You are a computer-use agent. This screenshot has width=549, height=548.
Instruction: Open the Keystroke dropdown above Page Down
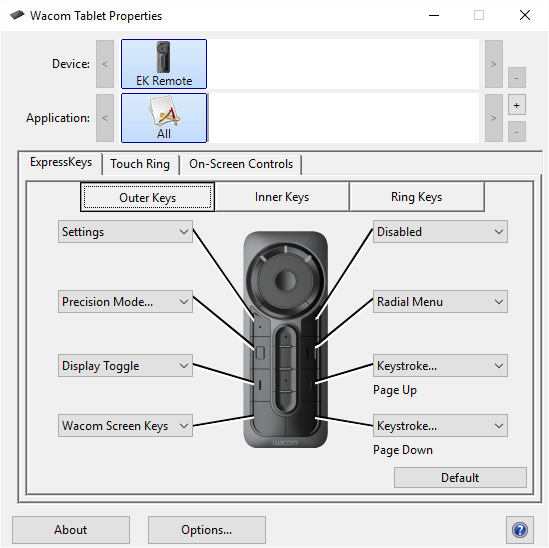440,425
